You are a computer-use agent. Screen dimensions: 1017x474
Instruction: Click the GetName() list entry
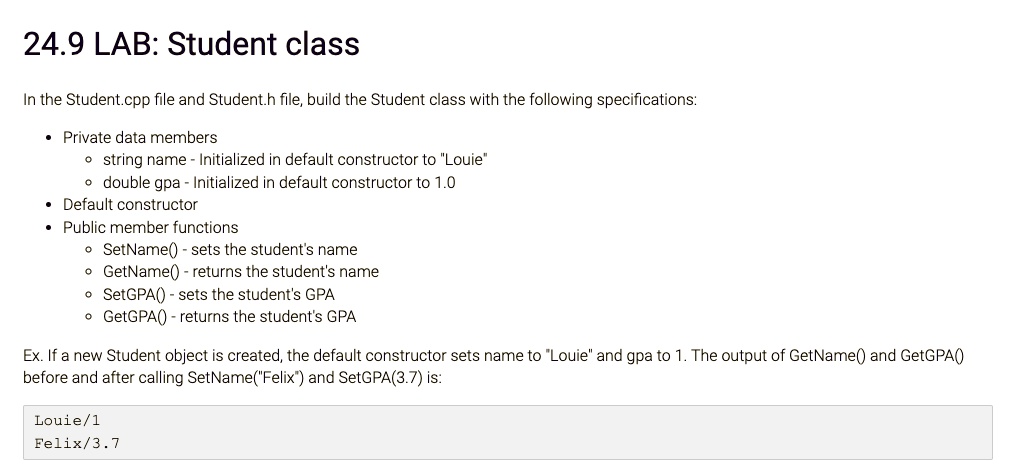tap(241, 272)
